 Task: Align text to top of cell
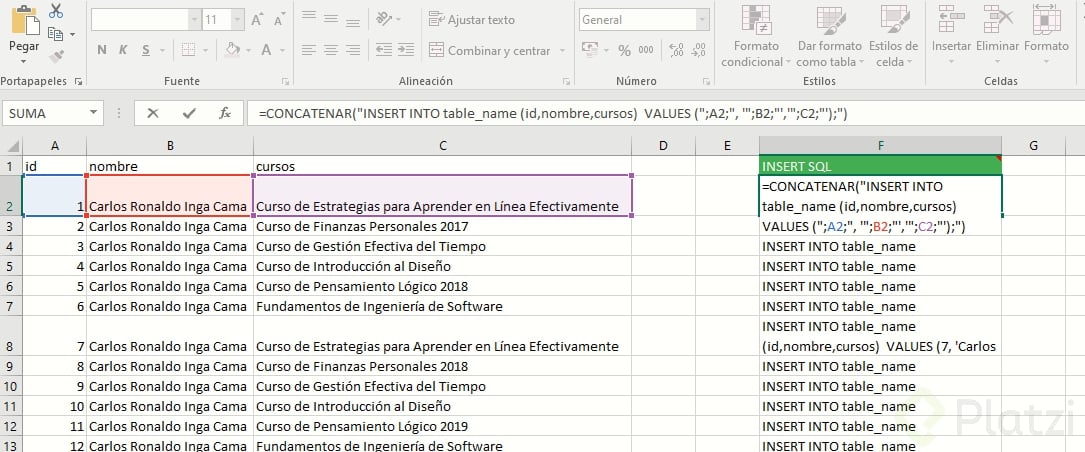point(309,17)
